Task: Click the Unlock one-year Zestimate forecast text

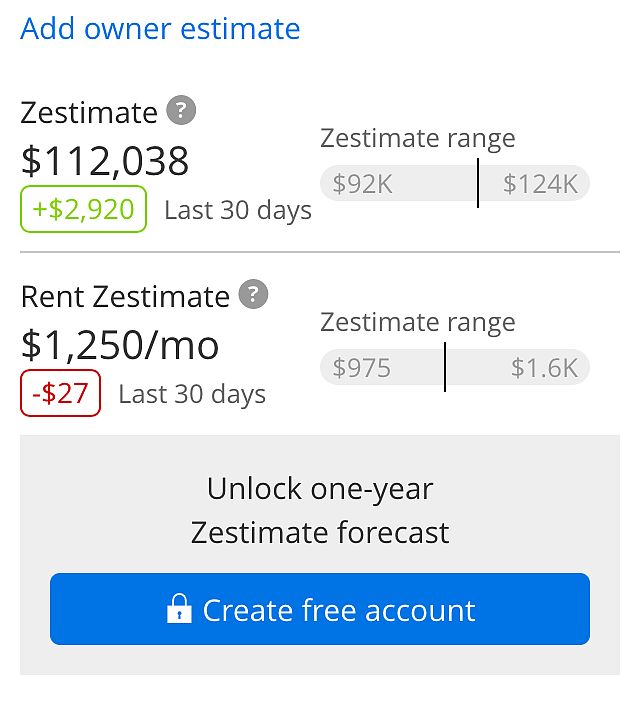Action: pyautogui.click(x=320, y=510)
